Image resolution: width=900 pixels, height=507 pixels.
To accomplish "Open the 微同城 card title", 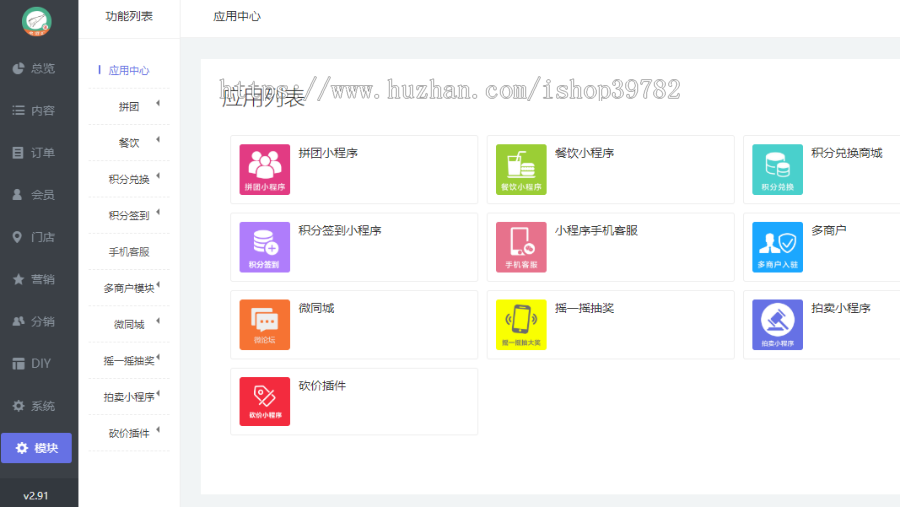I will pos(316,308).
